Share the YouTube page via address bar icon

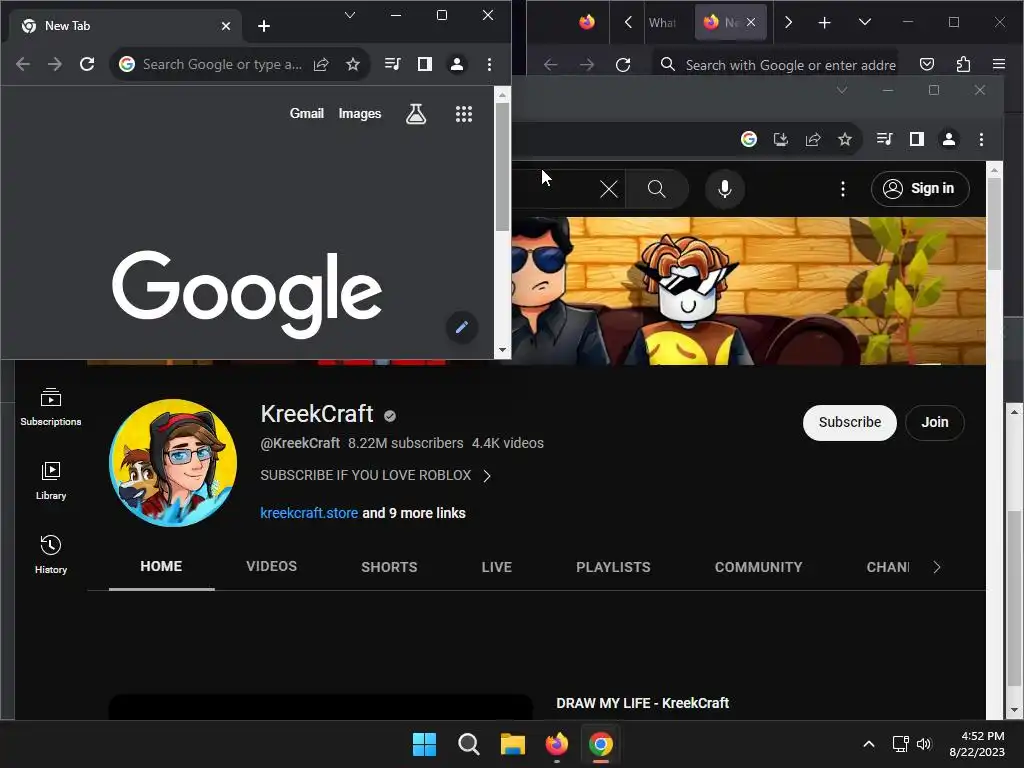coord(813,139)
